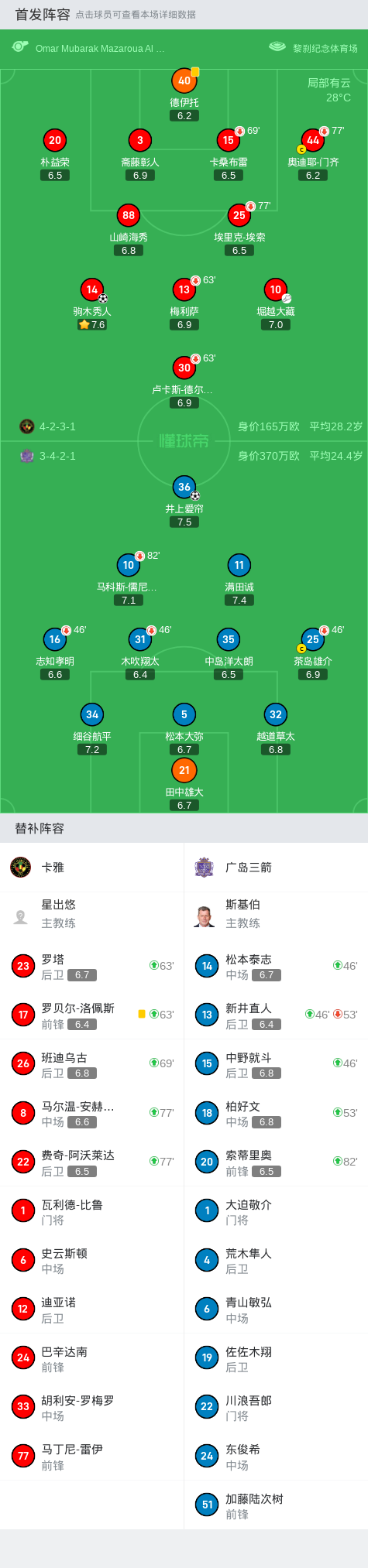Tap 井上爱帘 7.5 rating badge
This screenshot has width=368, height=1568.
click(184, 522)
